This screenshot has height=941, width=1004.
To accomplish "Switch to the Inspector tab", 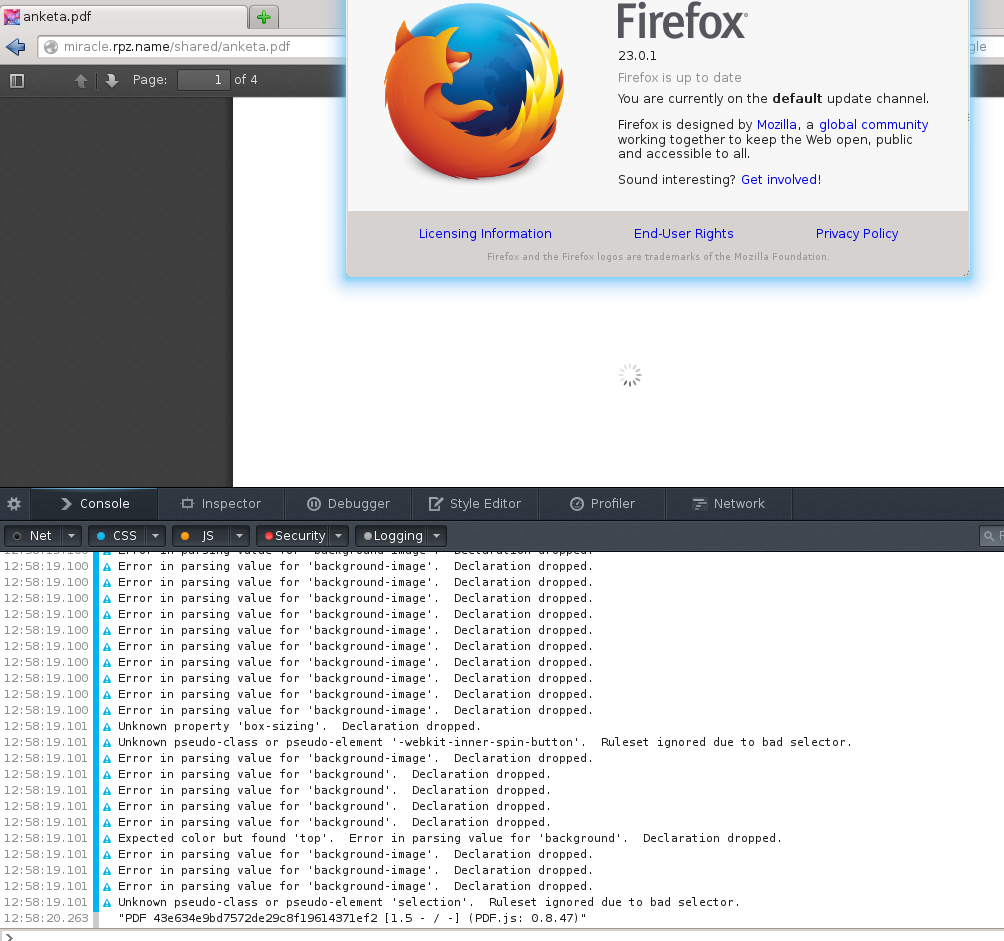I will tap(221, 504).
